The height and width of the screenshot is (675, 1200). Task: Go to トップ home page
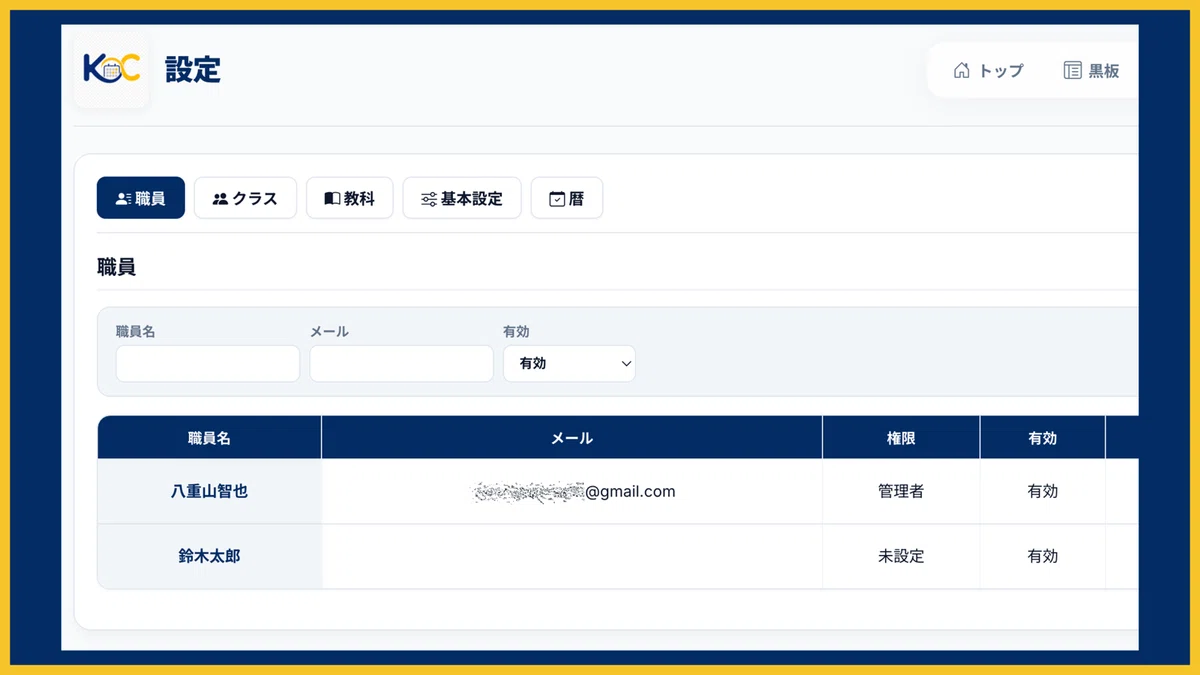[x=988, y=71]
